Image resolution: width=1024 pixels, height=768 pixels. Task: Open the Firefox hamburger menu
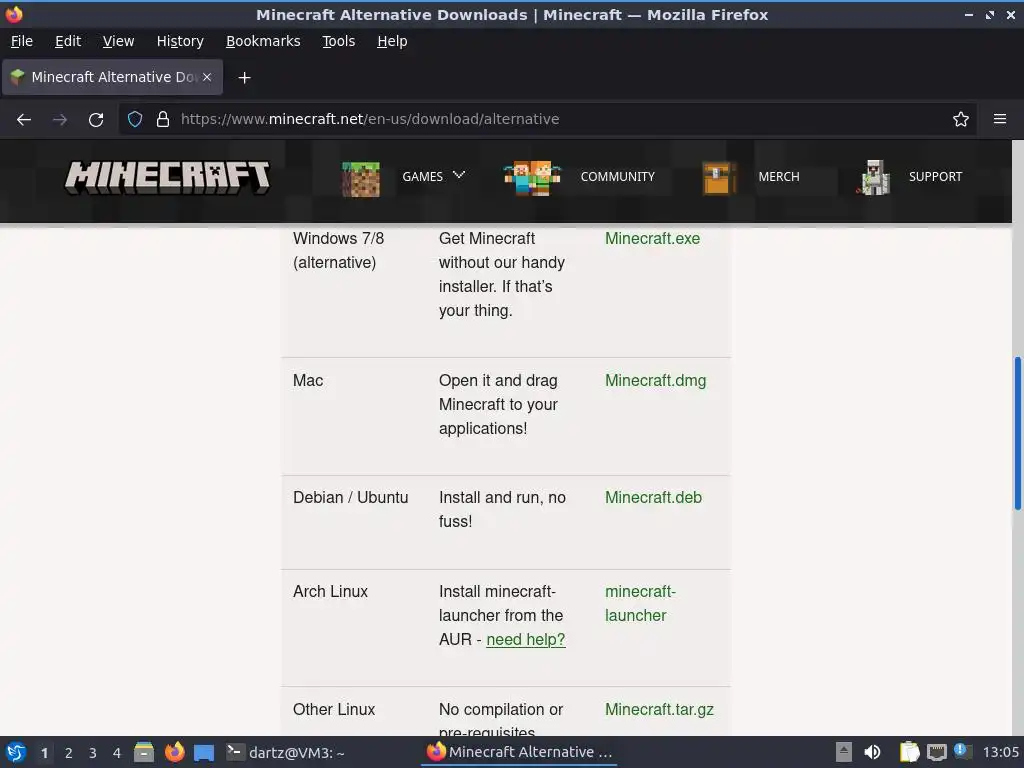coord(999,119)
